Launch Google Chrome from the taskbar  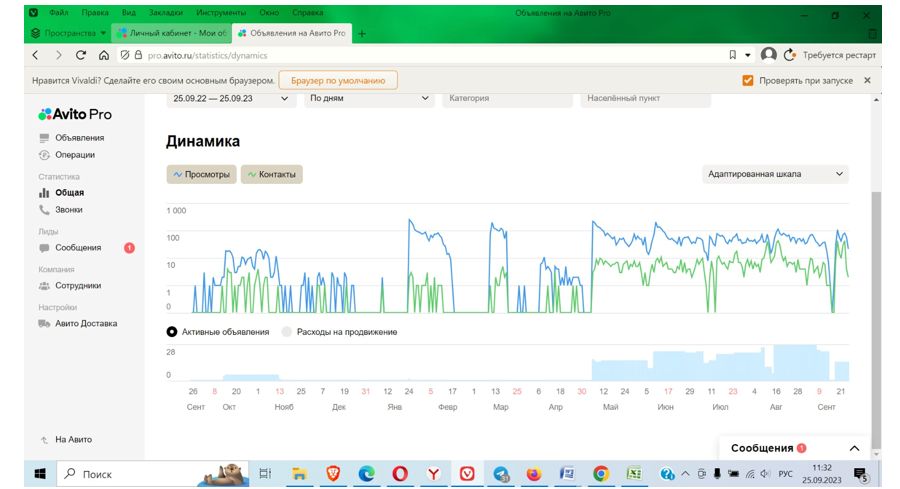[x=601, y=474]
